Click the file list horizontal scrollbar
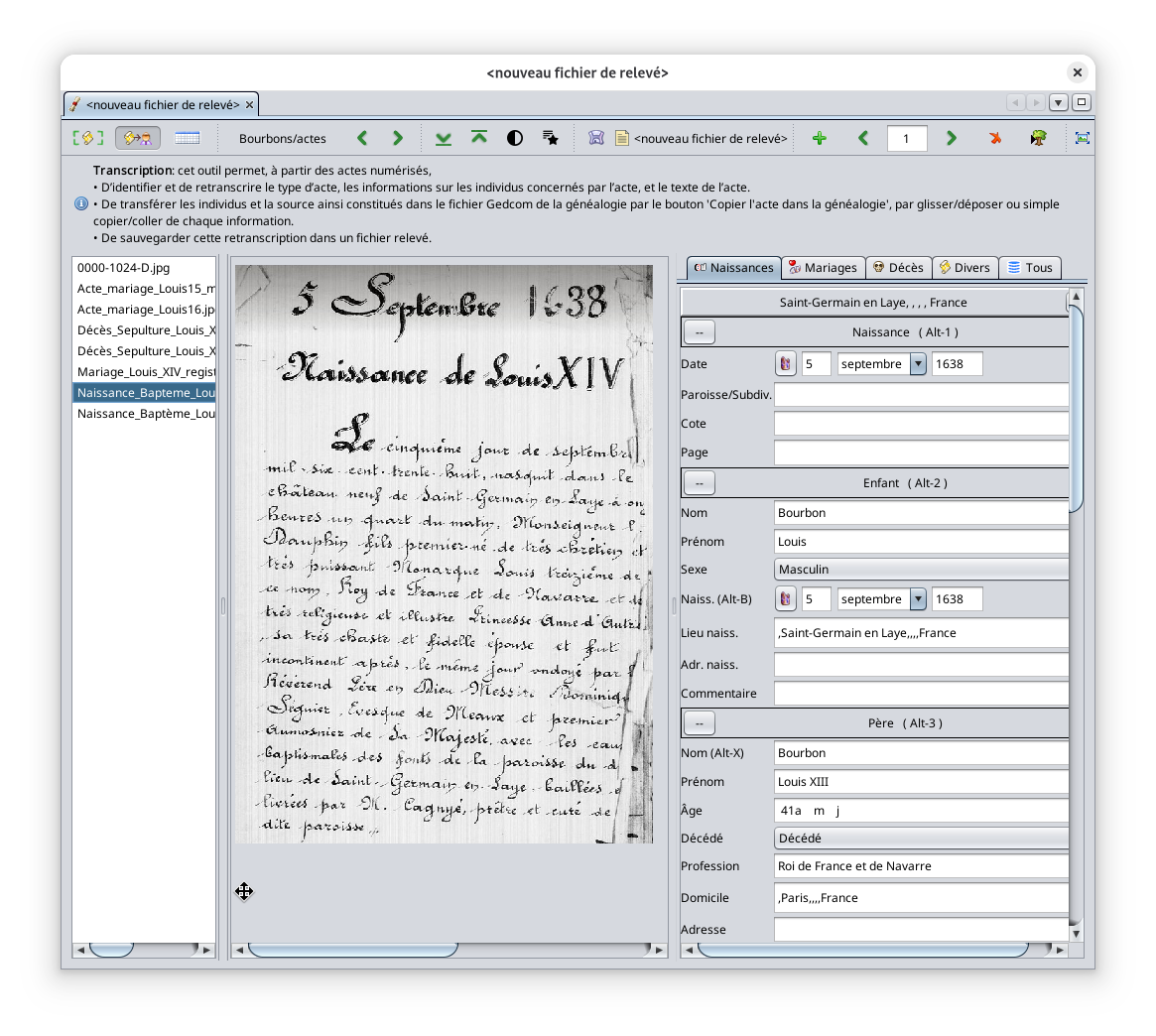The height and width of the screenshot is (1036, 1156). pyautogui.click(x=144, y=950)
